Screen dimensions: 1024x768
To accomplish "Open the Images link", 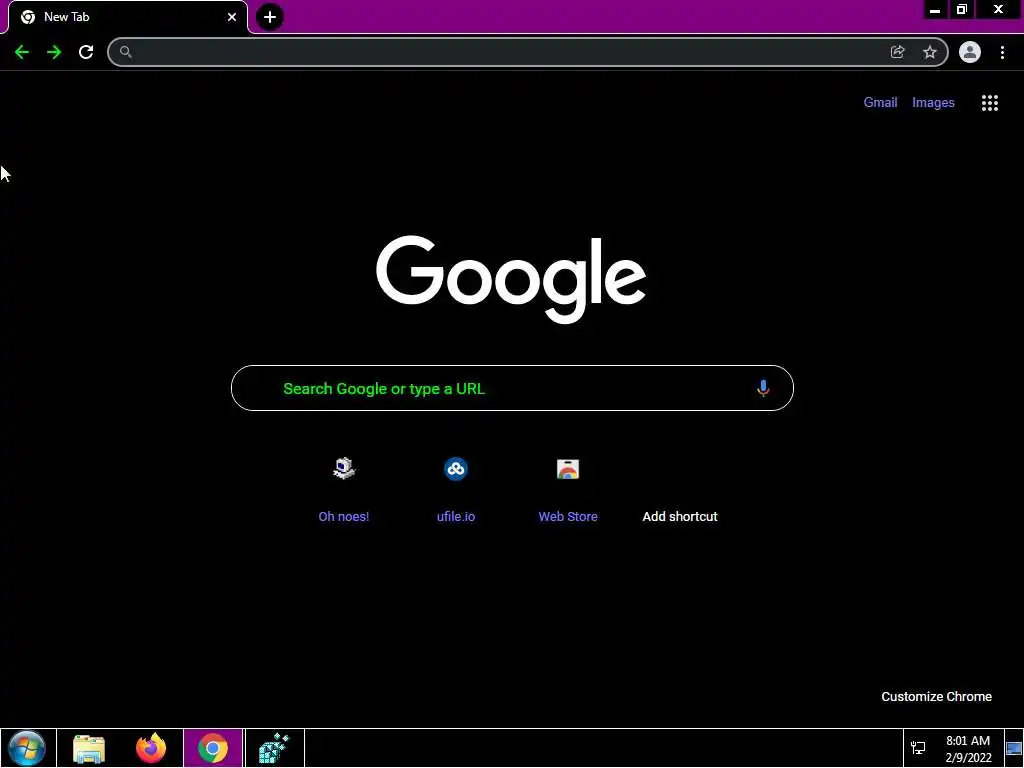I will [x=933, y=103].
